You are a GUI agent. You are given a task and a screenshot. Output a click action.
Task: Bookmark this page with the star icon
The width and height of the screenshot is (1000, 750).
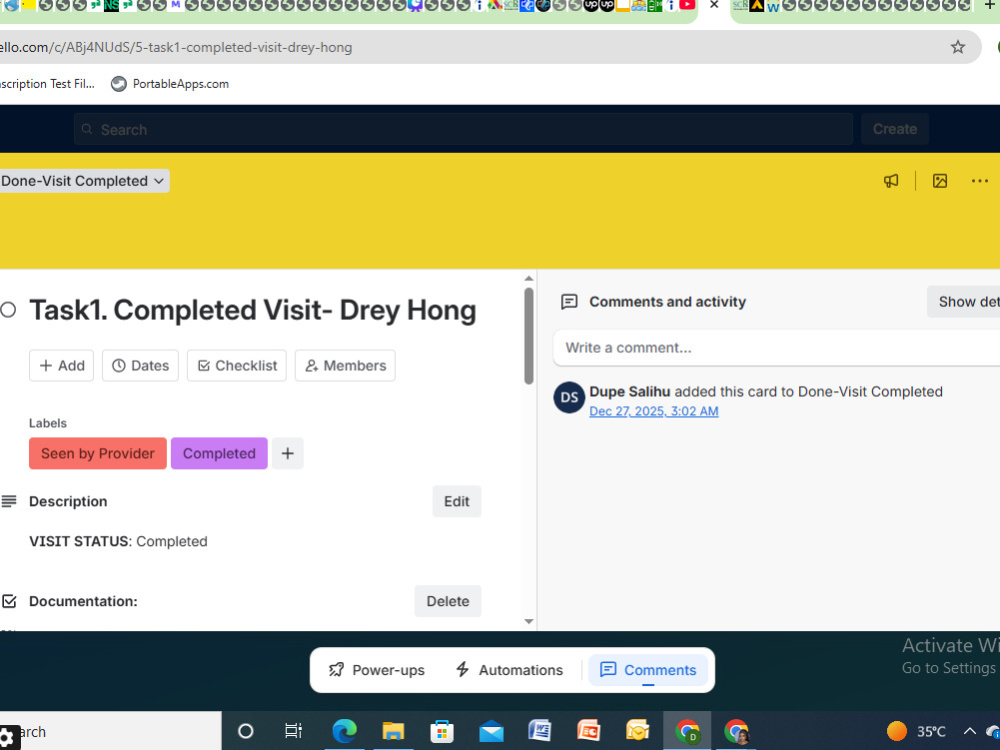point(957,47)
